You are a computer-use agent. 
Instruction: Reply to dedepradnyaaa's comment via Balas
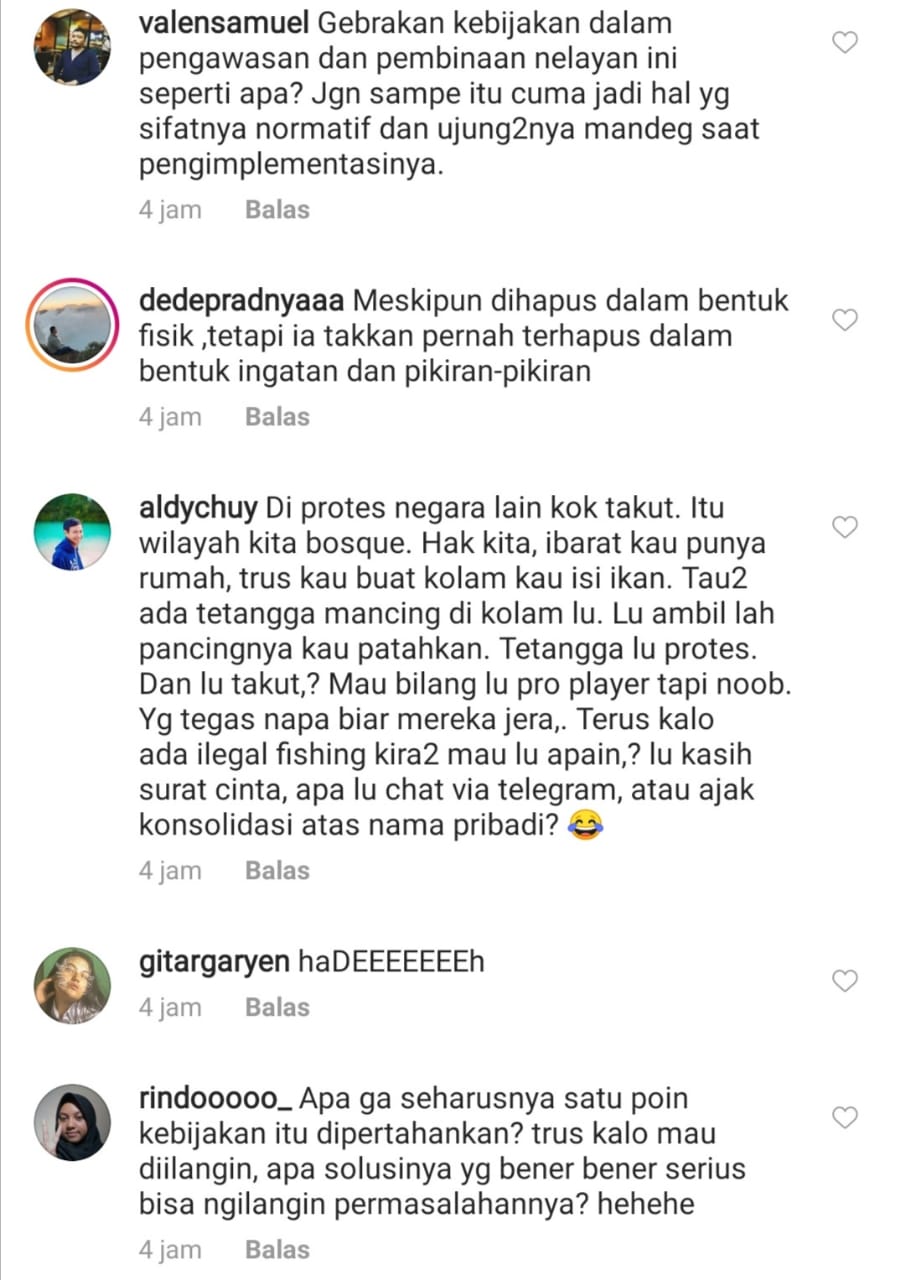click(277, 417)
